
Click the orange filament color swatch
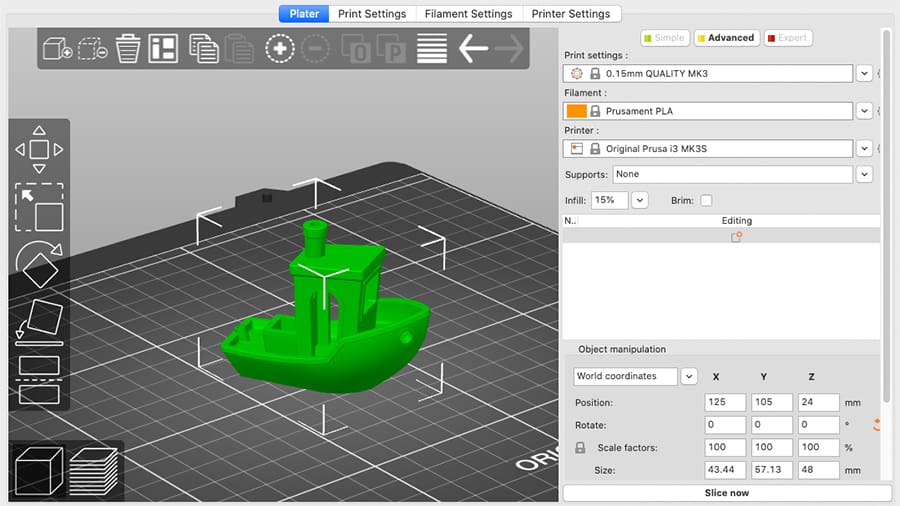click(x=576, y=111)
